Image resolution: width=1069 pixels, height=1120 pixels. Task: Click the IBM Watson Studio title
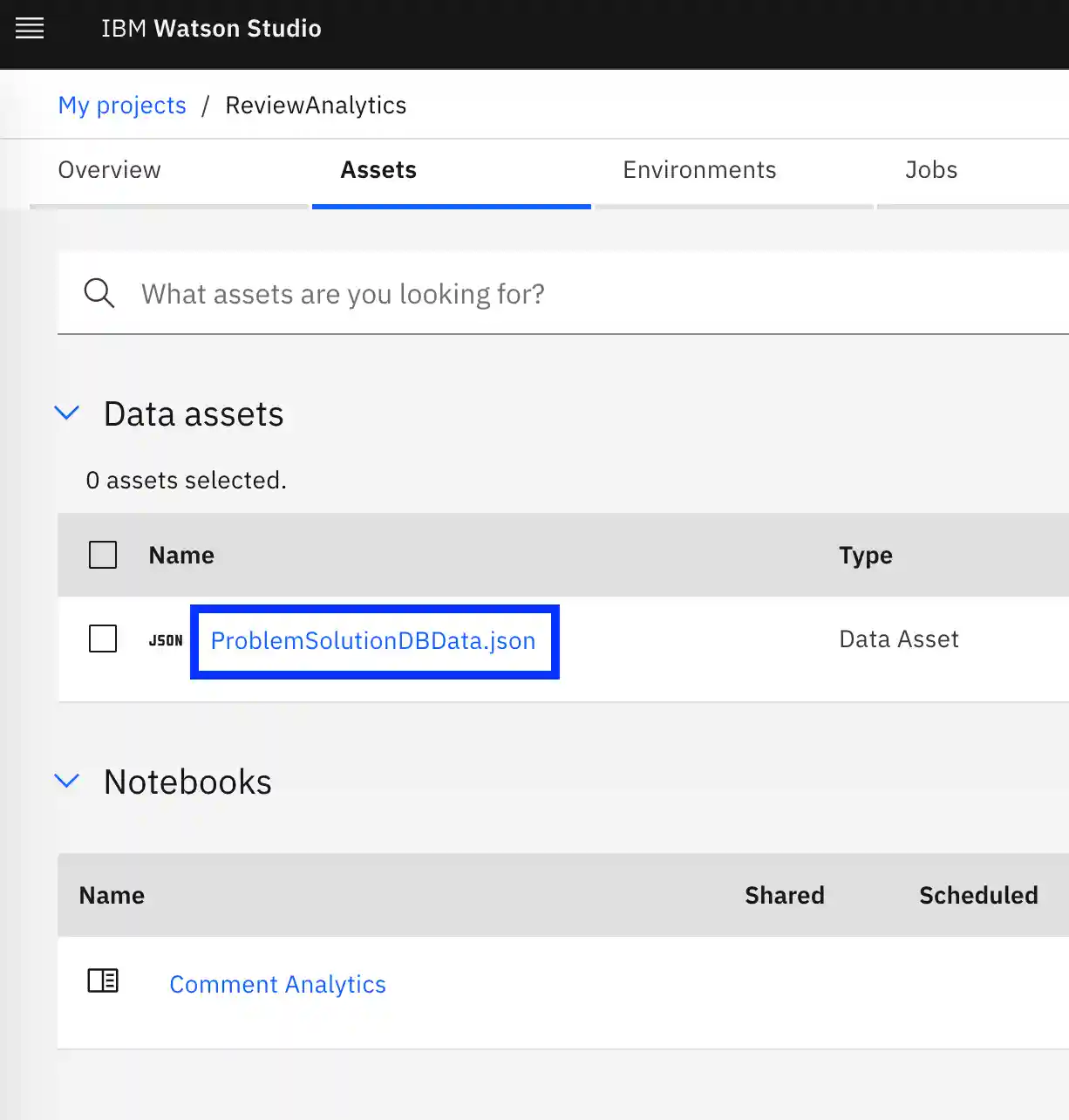tap(211, 29)
